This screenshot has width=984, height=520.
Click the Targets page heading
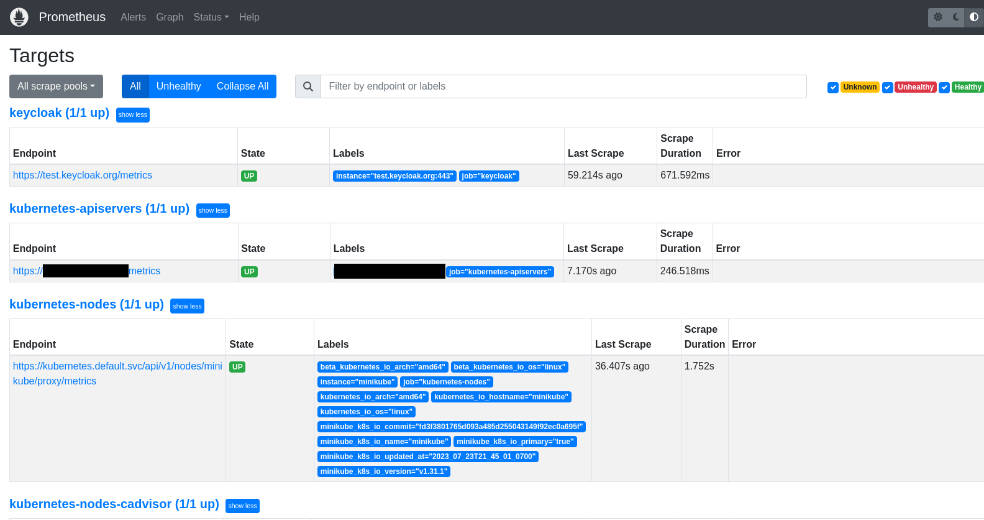pyautogui.click(x=42, y=56)
